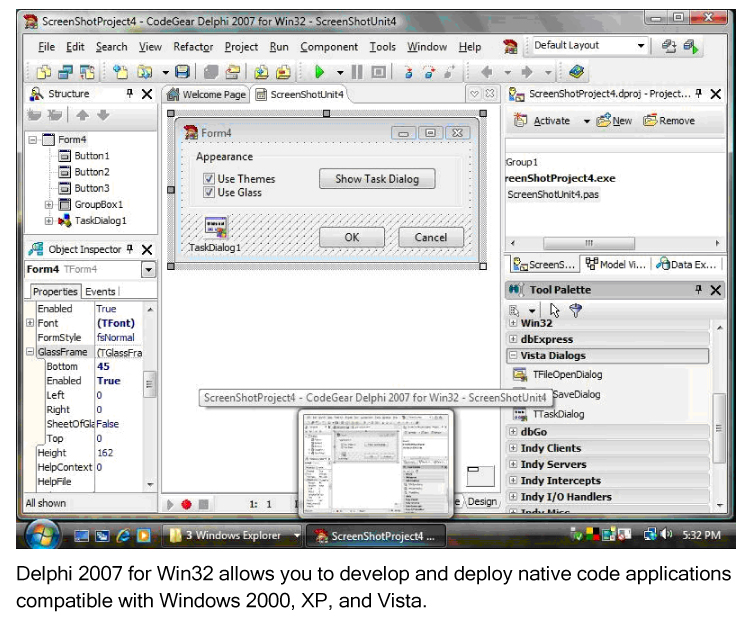Collapse the Vista Dialogs palette category
The height and width of the screenshot is (635, 749).
513,355
